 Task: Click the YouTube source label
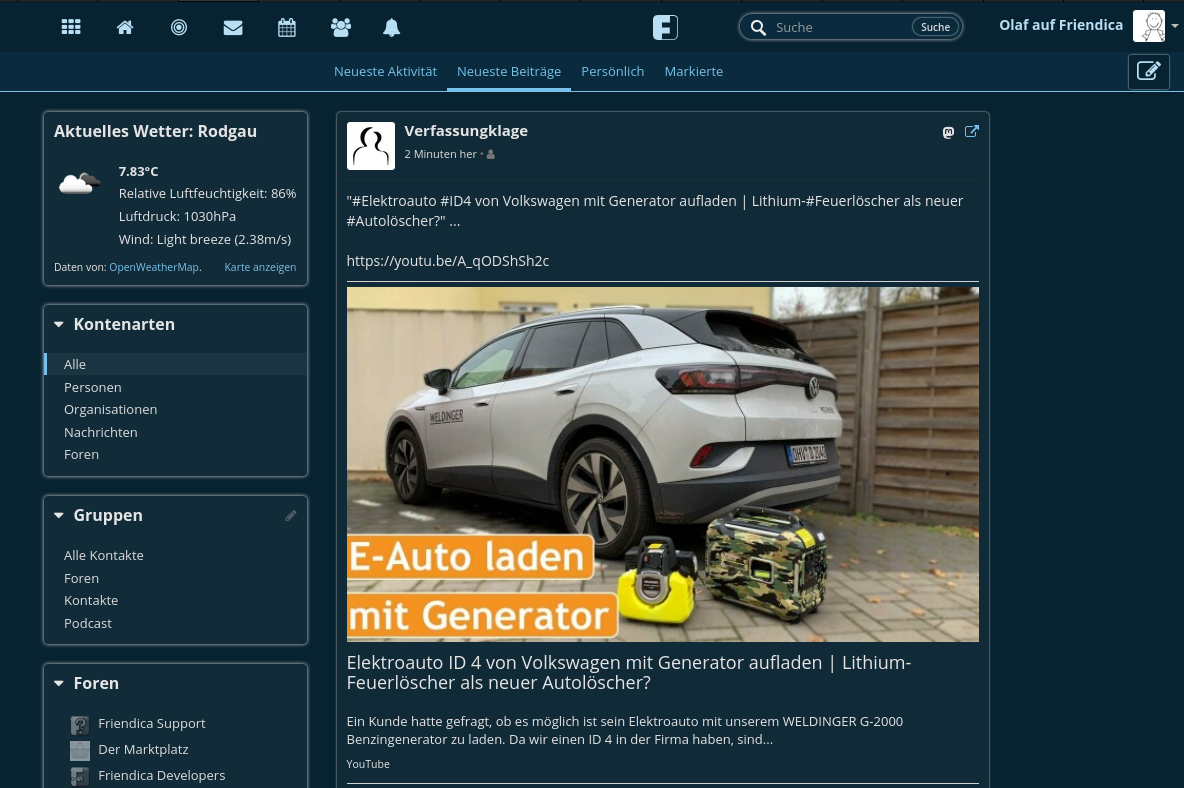[x=368, y=764]
